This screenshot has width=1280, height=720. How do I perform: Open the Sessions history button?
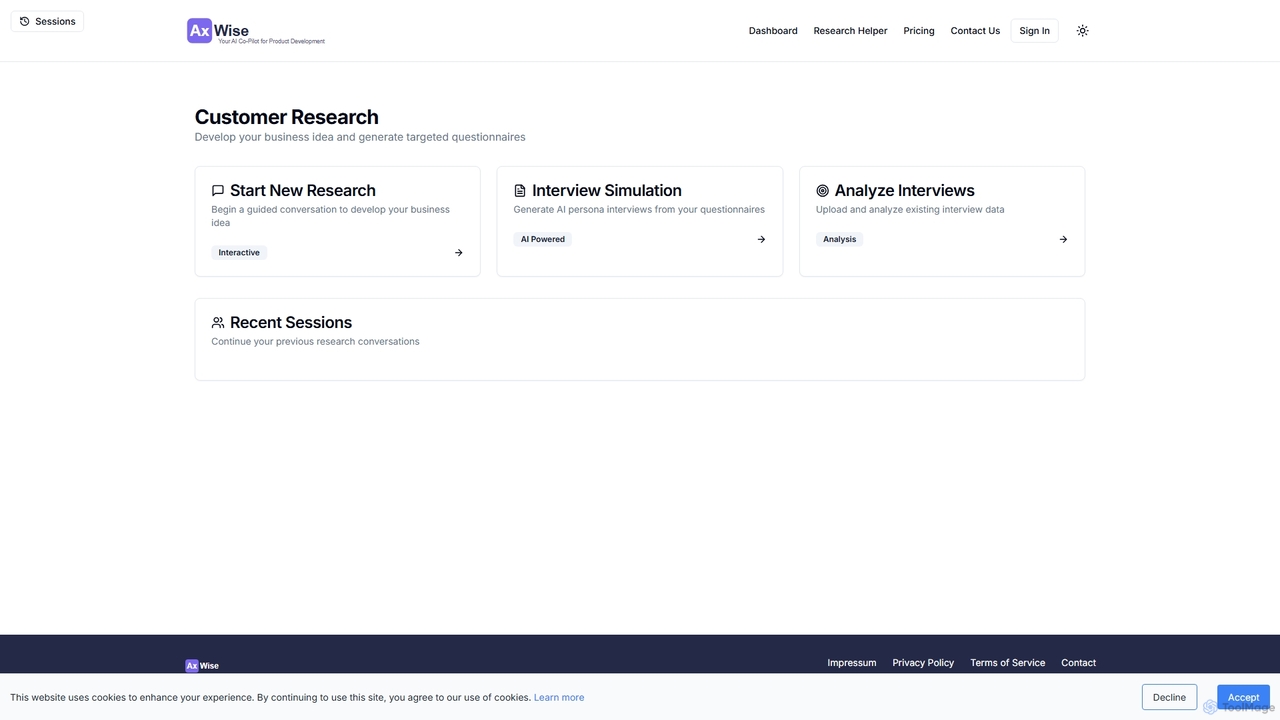[x=47, y=21]
